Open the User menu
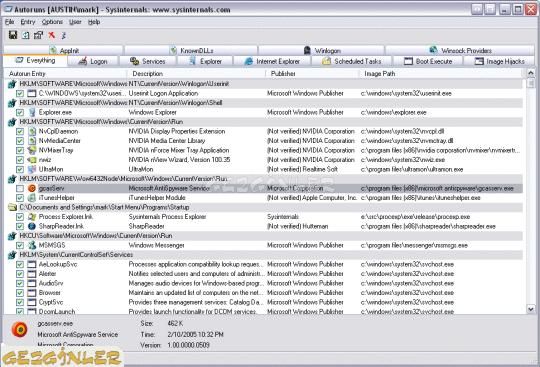The height and width of the screenshot is (367, 540). click(75, 22)
